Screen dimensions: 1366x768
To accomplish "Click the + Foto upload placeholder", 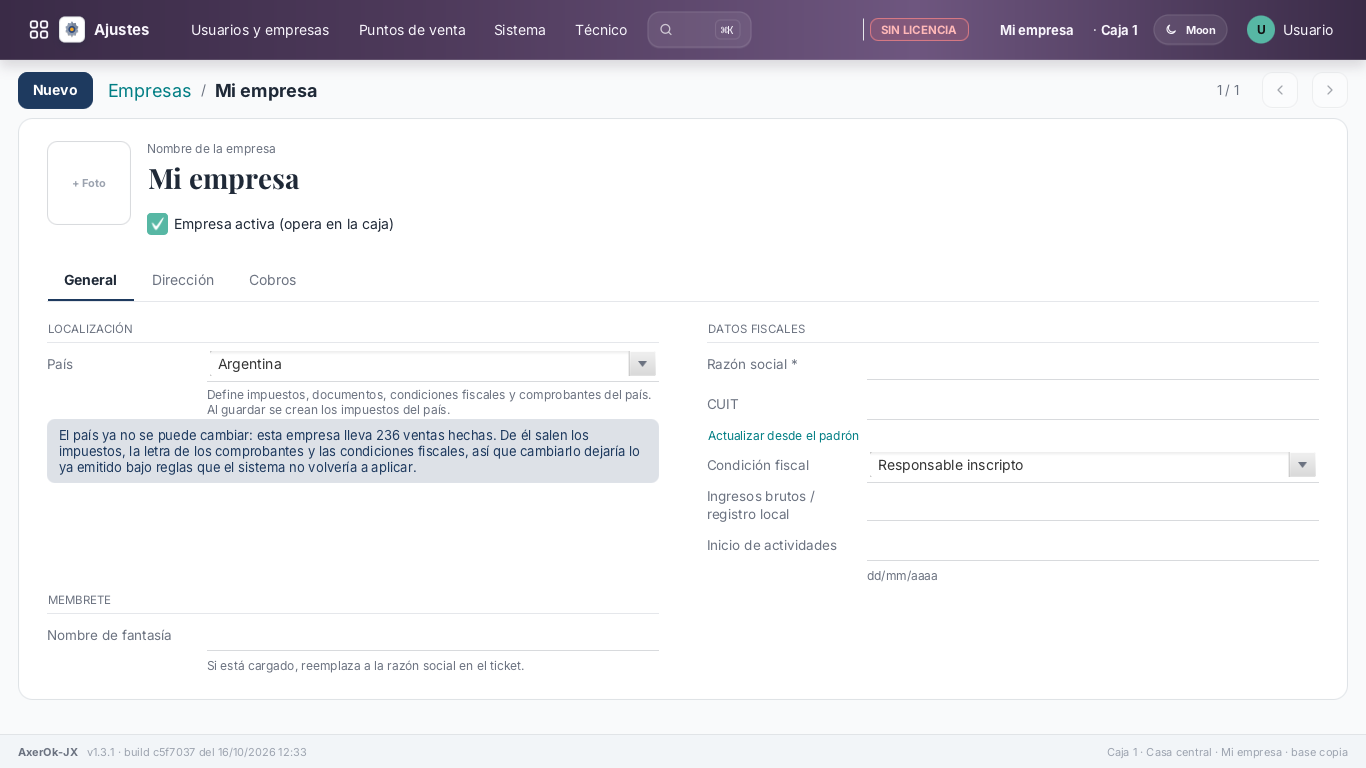I will pos(89,183).
